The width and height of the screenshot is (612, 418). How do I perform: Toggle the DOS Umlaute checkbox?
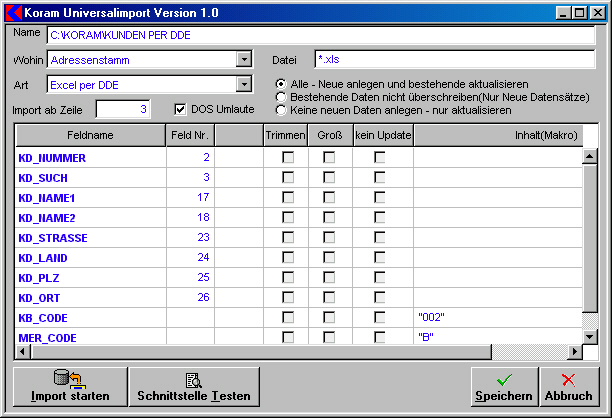(181, 109)
